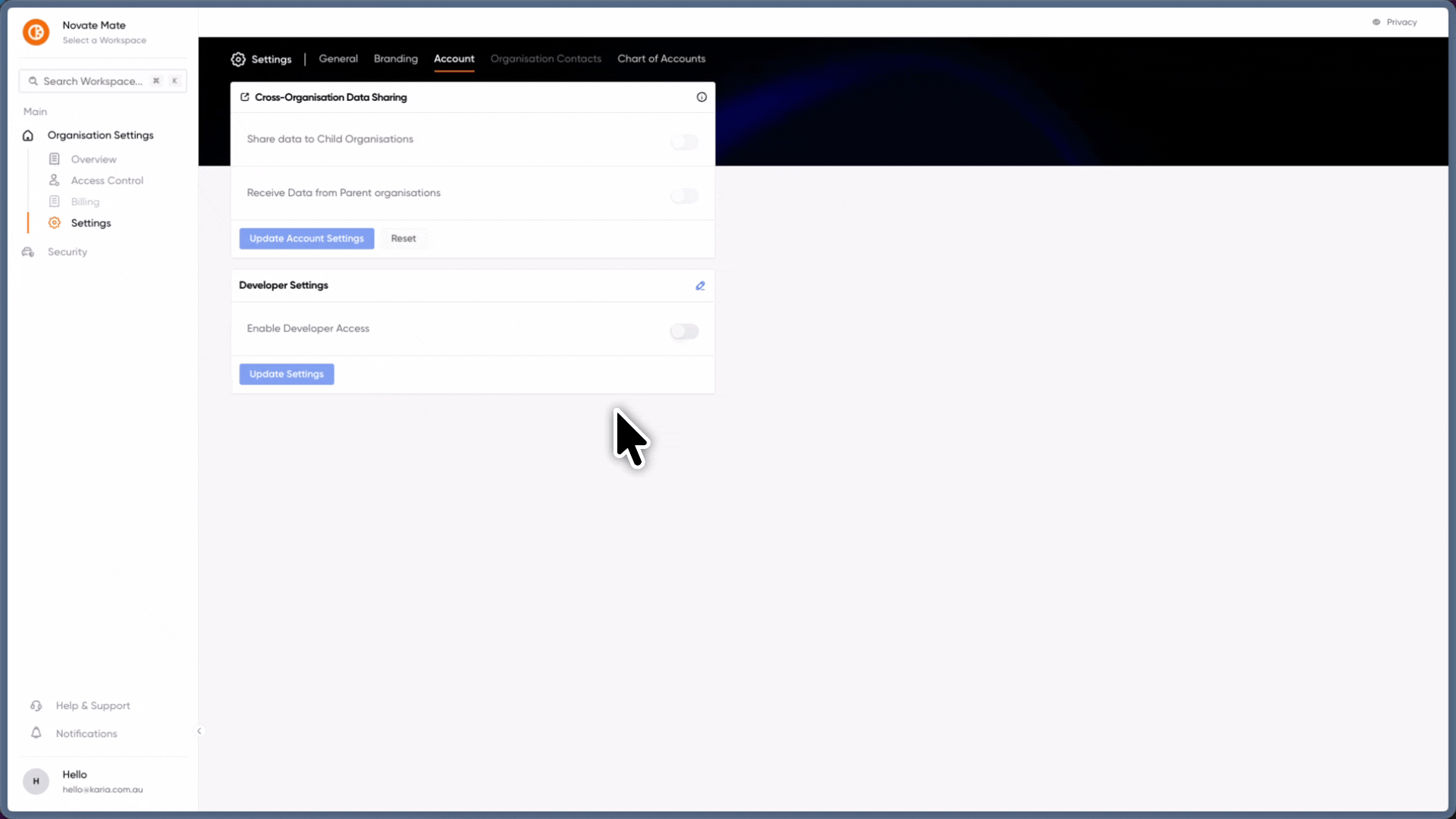
Task: Click the Novate Mate orange logo icon
Action: coord(36,32)
